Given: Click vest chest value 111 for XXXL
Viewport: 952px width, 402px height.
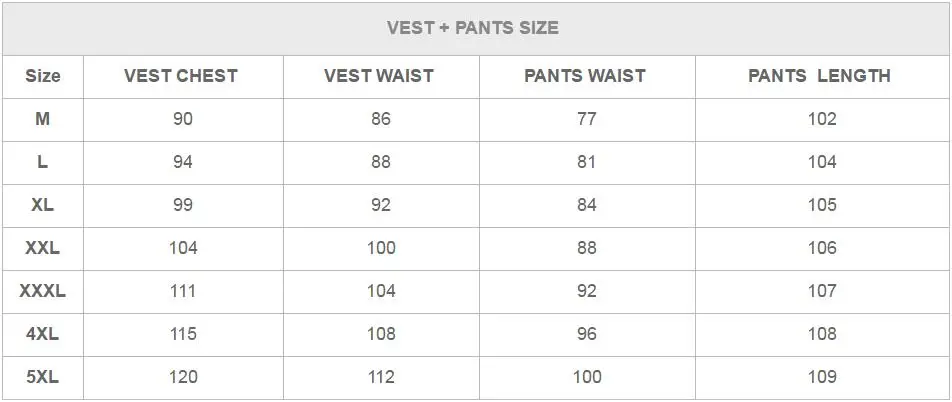Looking at the screenshot, I should click(x=183, y=291).
